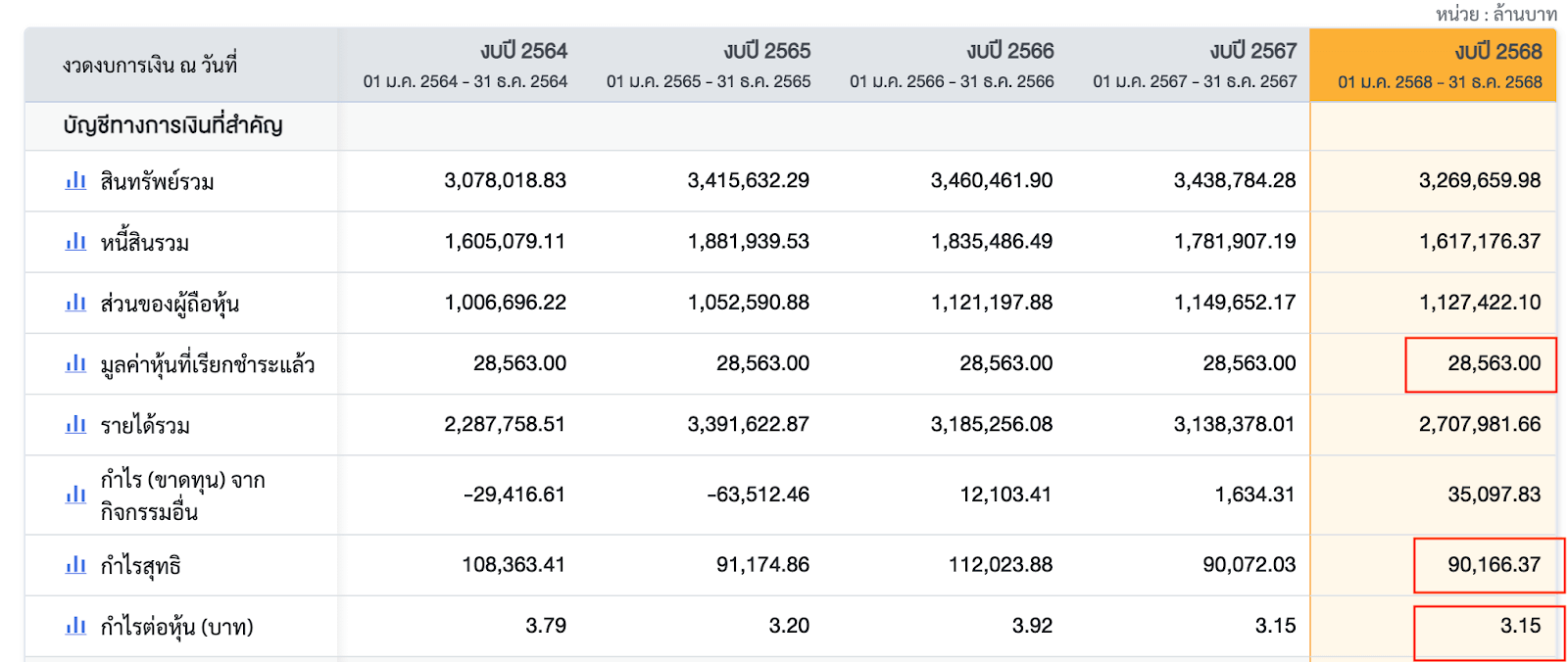
Task: Click the chart icon beside สินทรัพย์รวม
Action: 75,181
